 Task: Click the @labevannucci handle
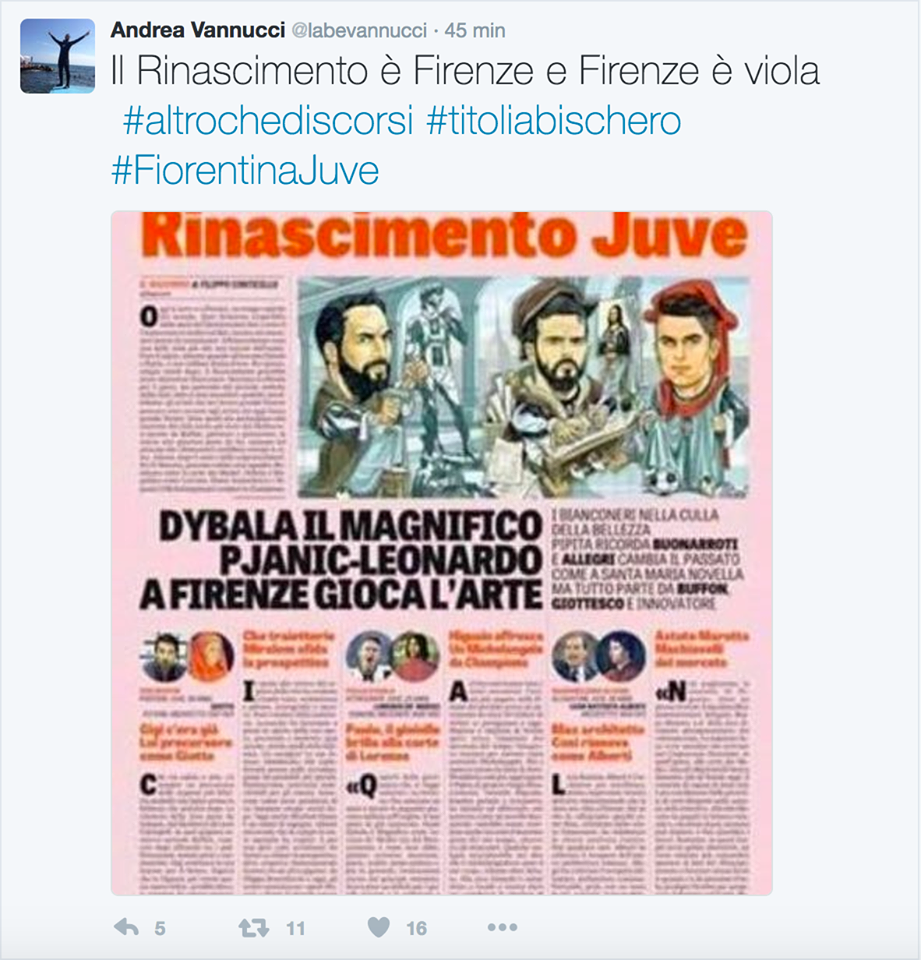[359, 31]
